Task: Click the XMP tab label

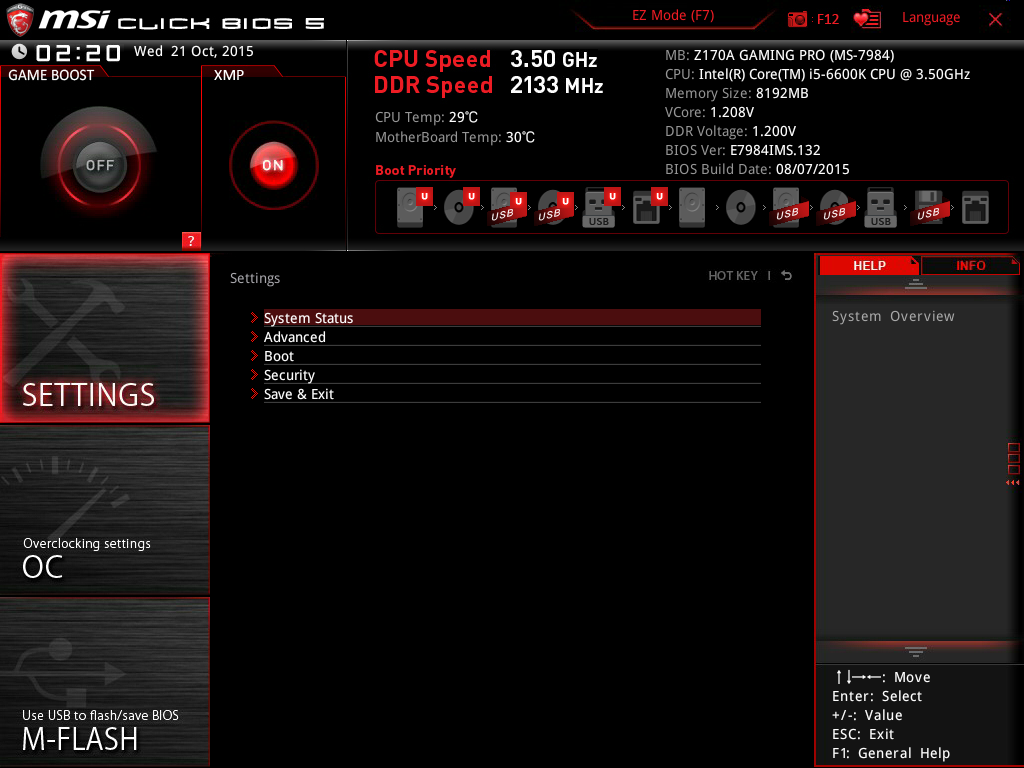Action: coord(229,75)
